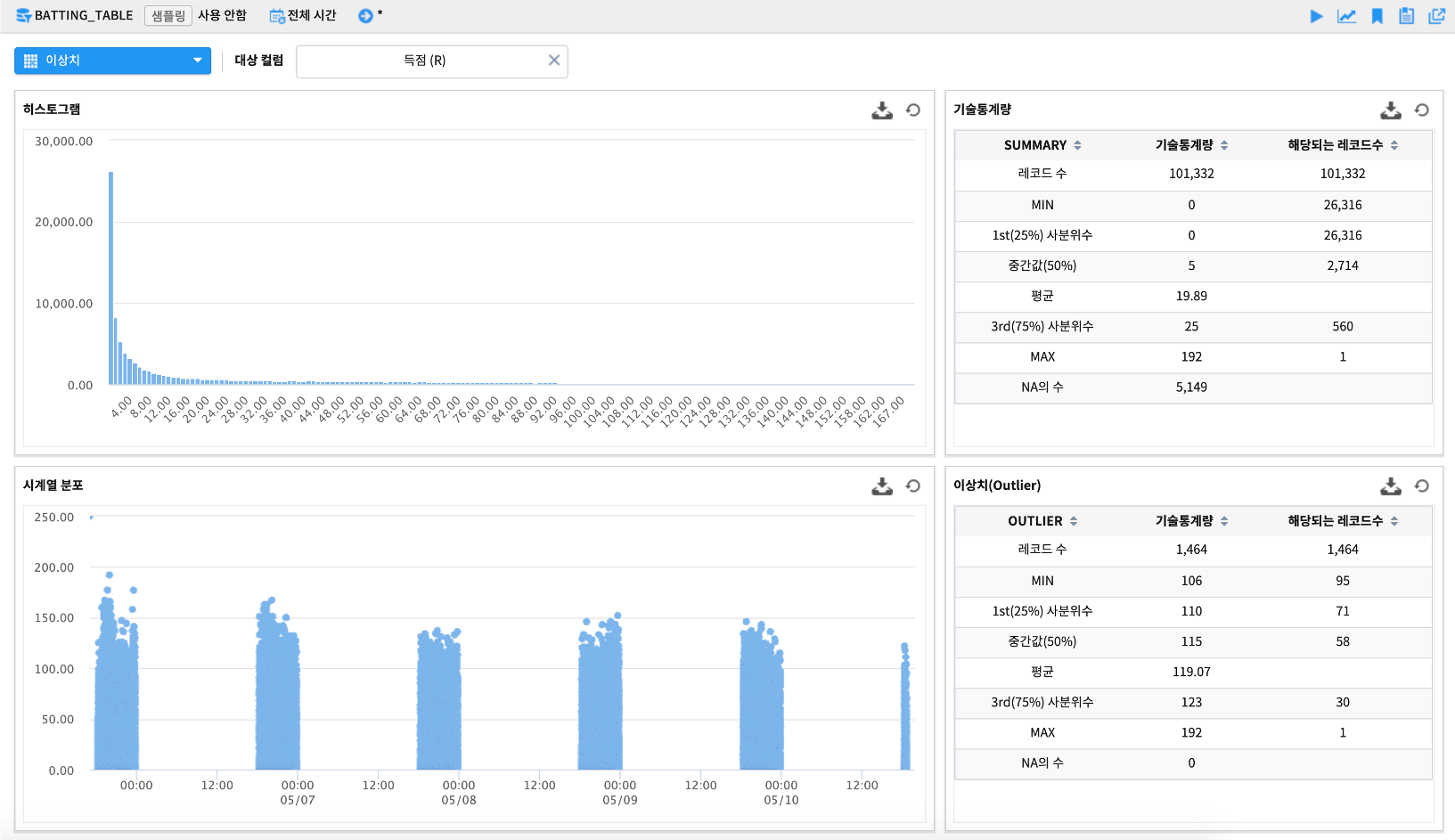Sort 해당되는 레코드수 column in summary table
This screenshot has width=1455, height=840.
coord(1343,145)
